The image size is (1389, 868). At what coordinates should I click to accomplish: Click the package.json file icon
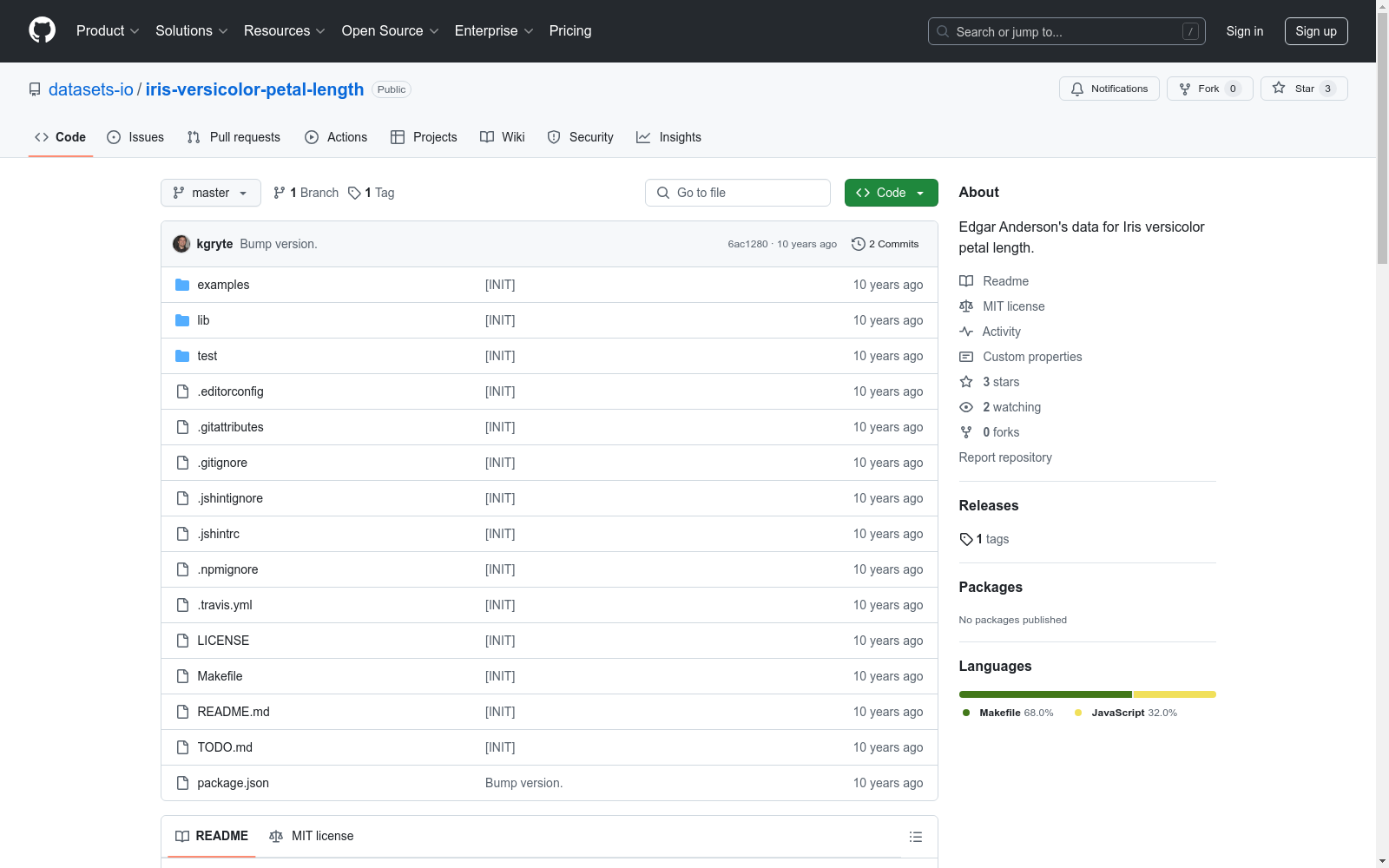pos(182,783)
